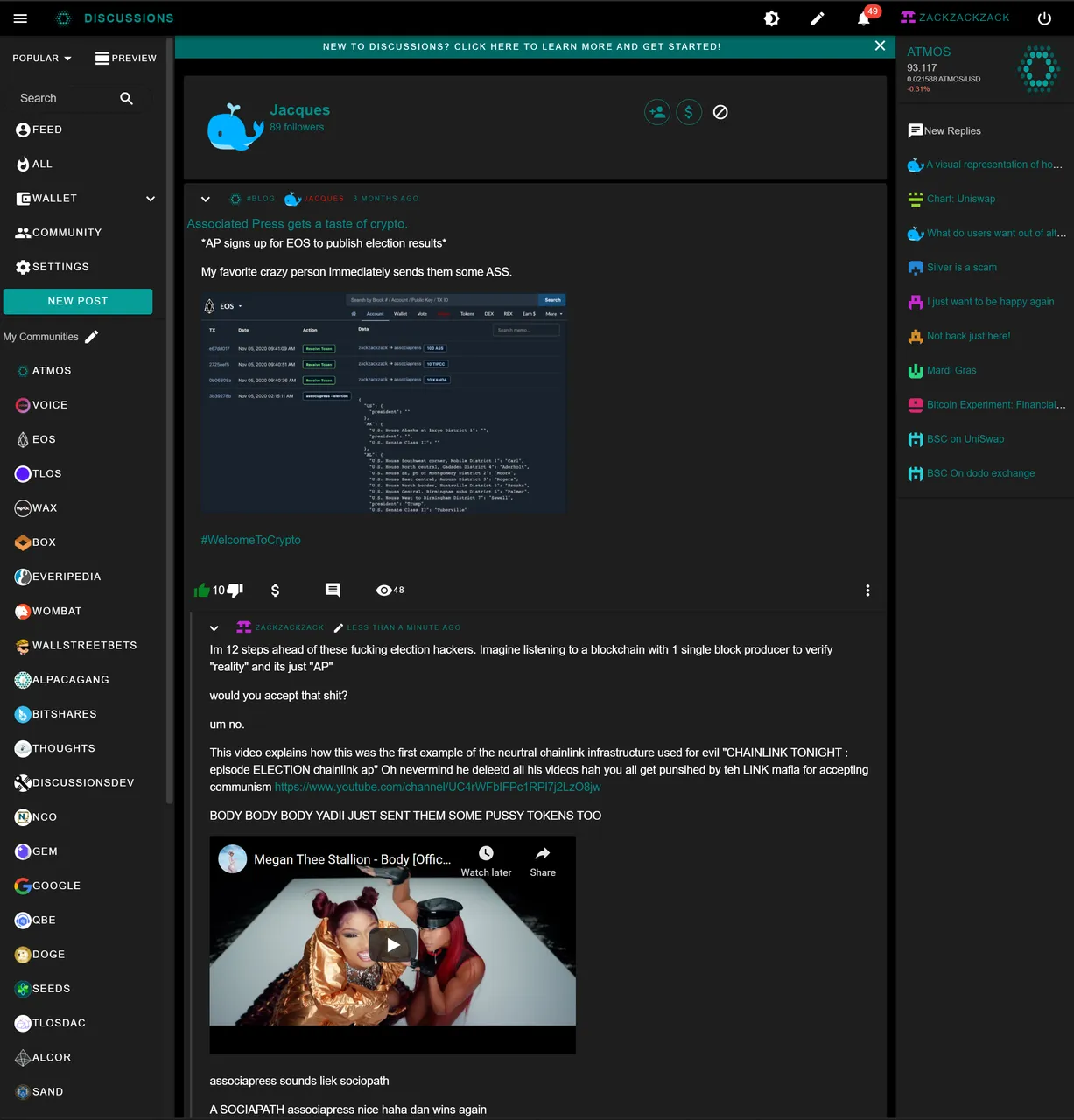The image size is (1074, 1120).
Task: Open WALLSTREETBETS community
Action: [x=76, y=646]
